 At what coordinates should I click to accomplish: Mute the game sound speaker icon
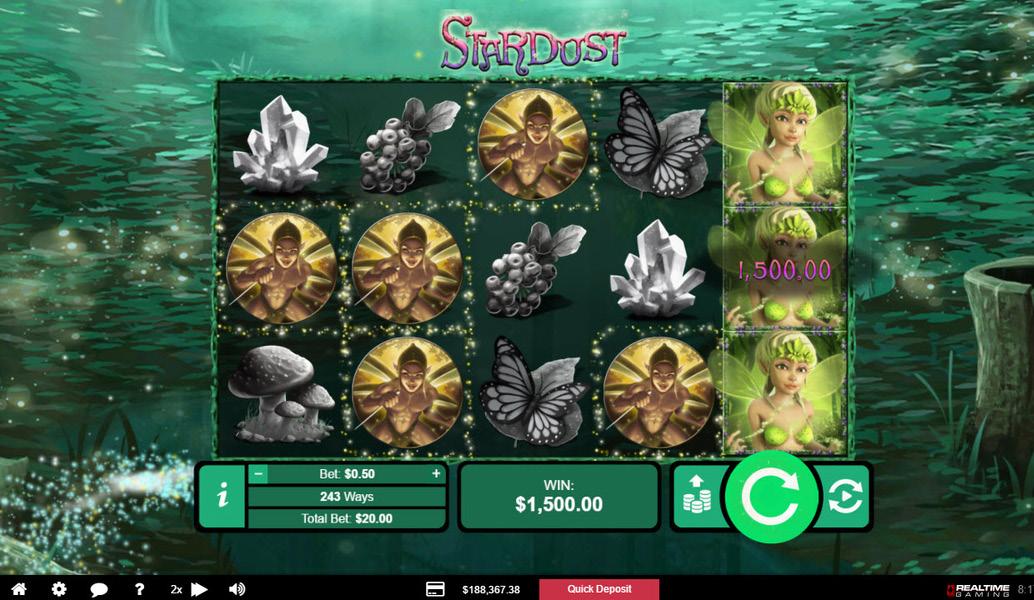237,589
